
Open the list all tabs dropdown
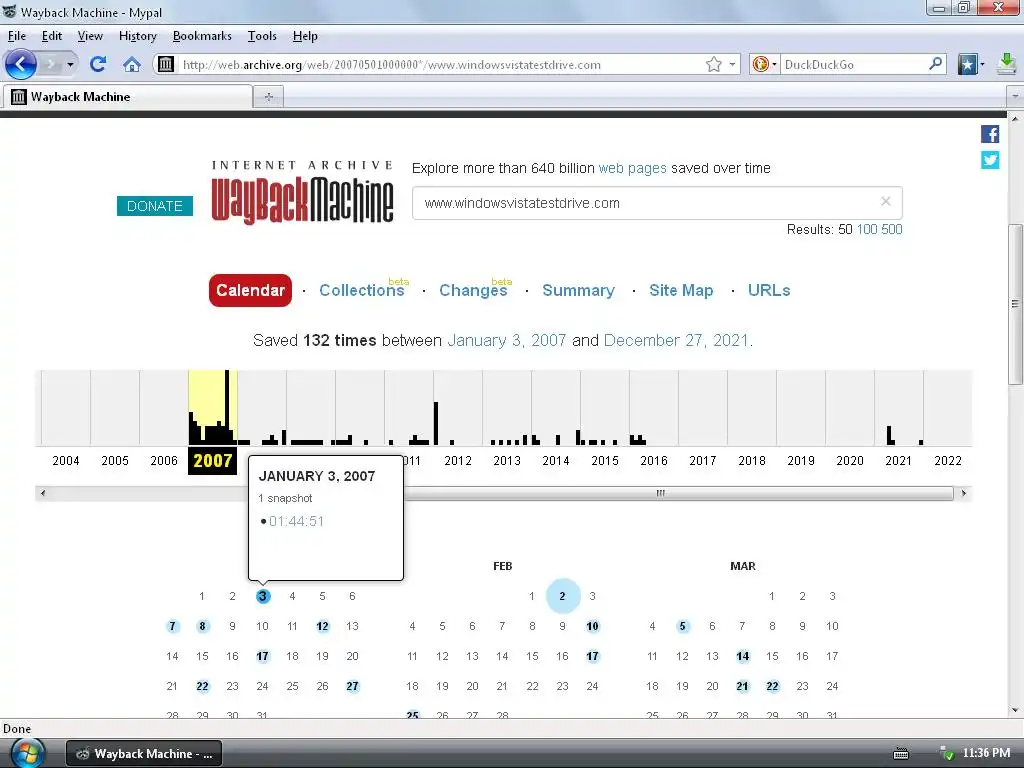[x=1015, y=97]
